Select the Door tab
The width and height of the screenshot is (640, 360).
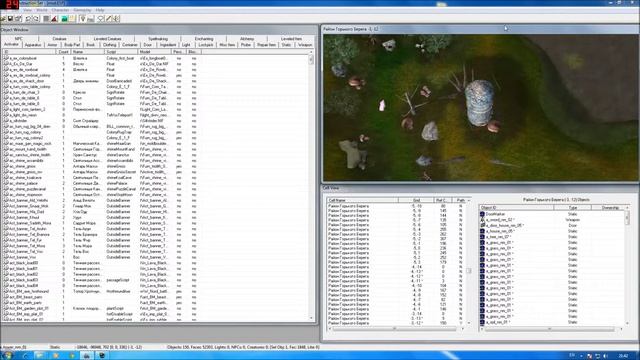point(148,45)
